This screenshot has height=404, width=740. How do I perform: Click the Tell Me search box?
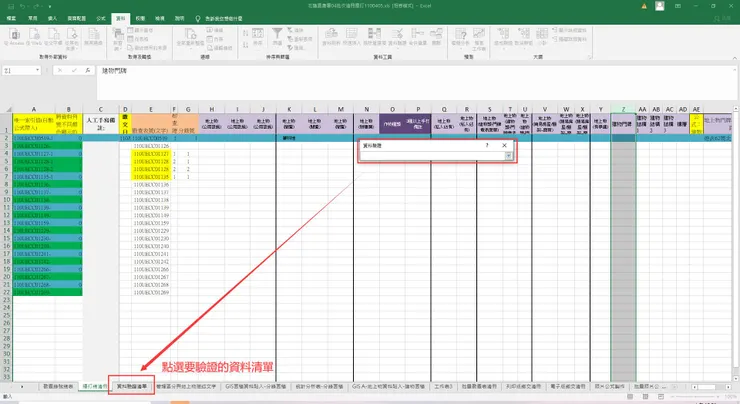coord(219,18)
